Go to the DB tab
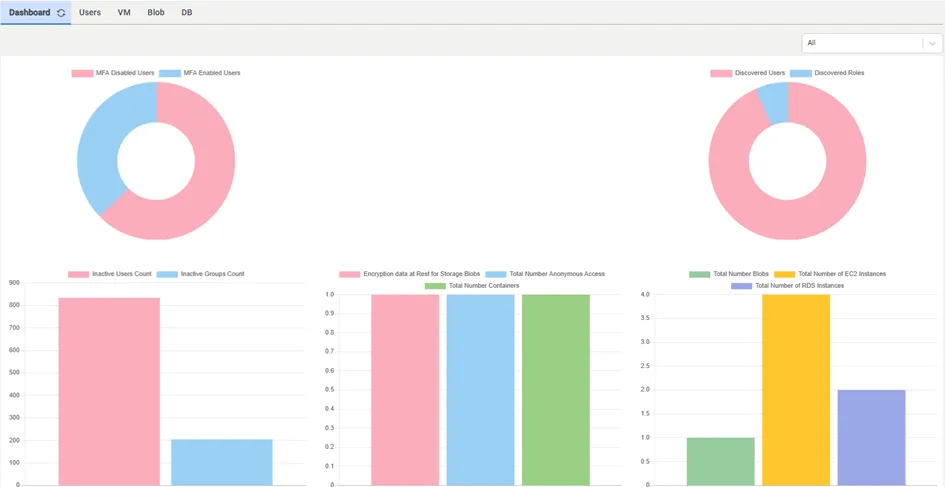Viewport: 945px width, 487px height. point(187,12)
